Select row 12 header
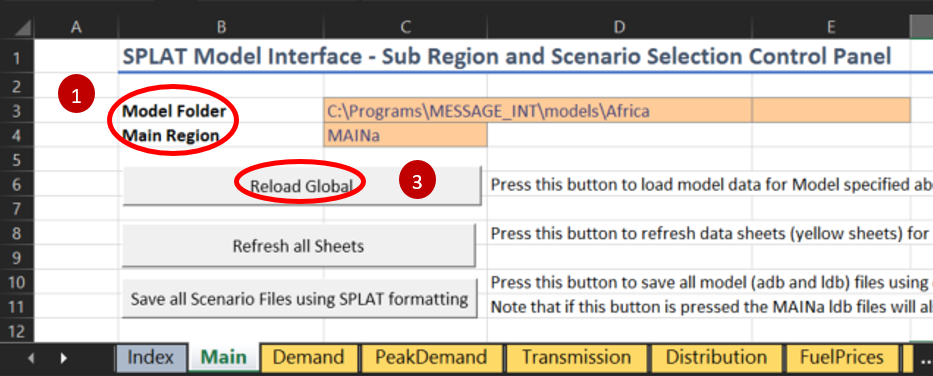Screen dimensions: 933x376 (17, 330)
